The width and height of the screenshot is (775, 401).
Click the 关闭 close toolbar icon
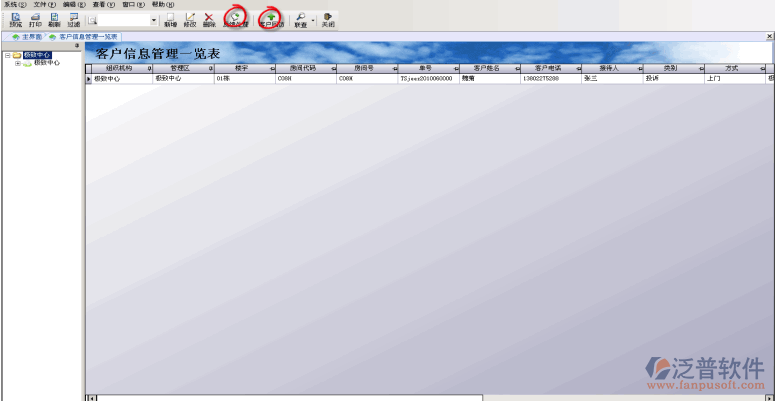(x=328, y=20)
